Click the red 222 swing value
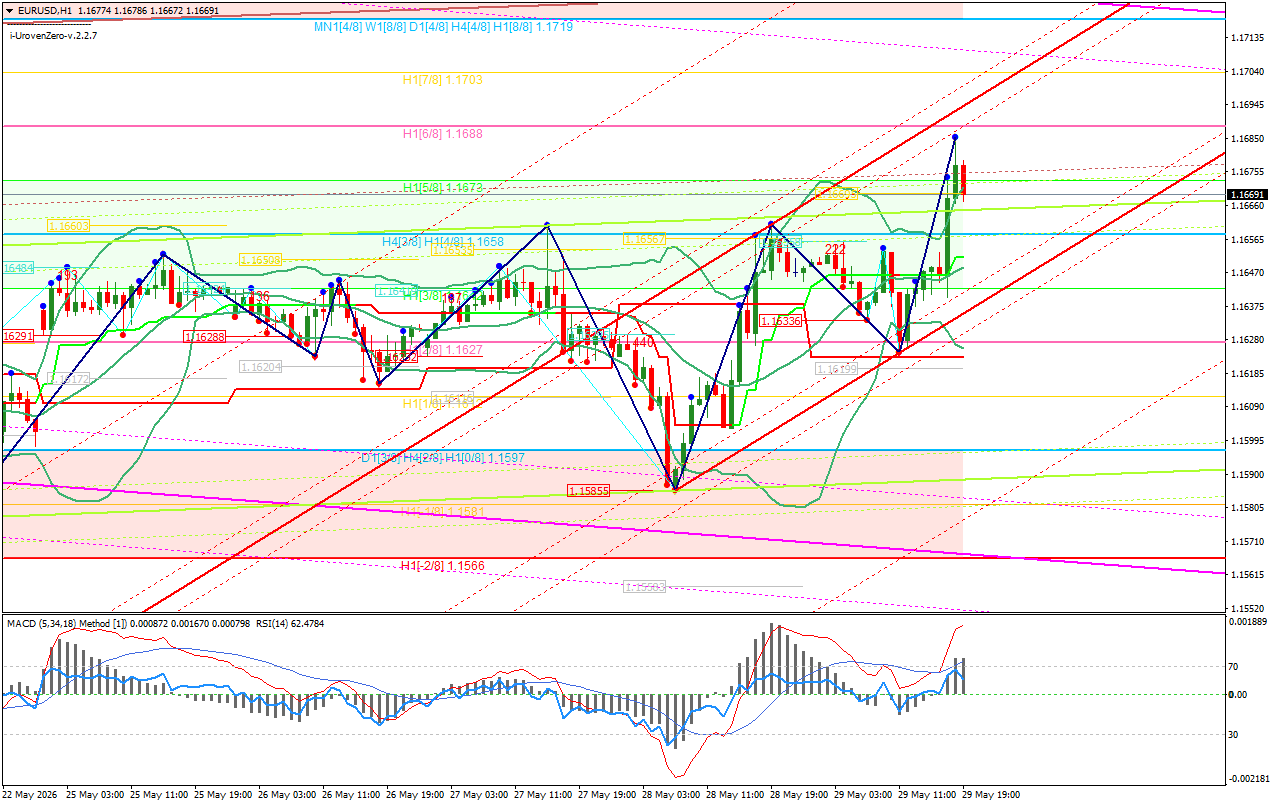 click(x=836, y=249)
